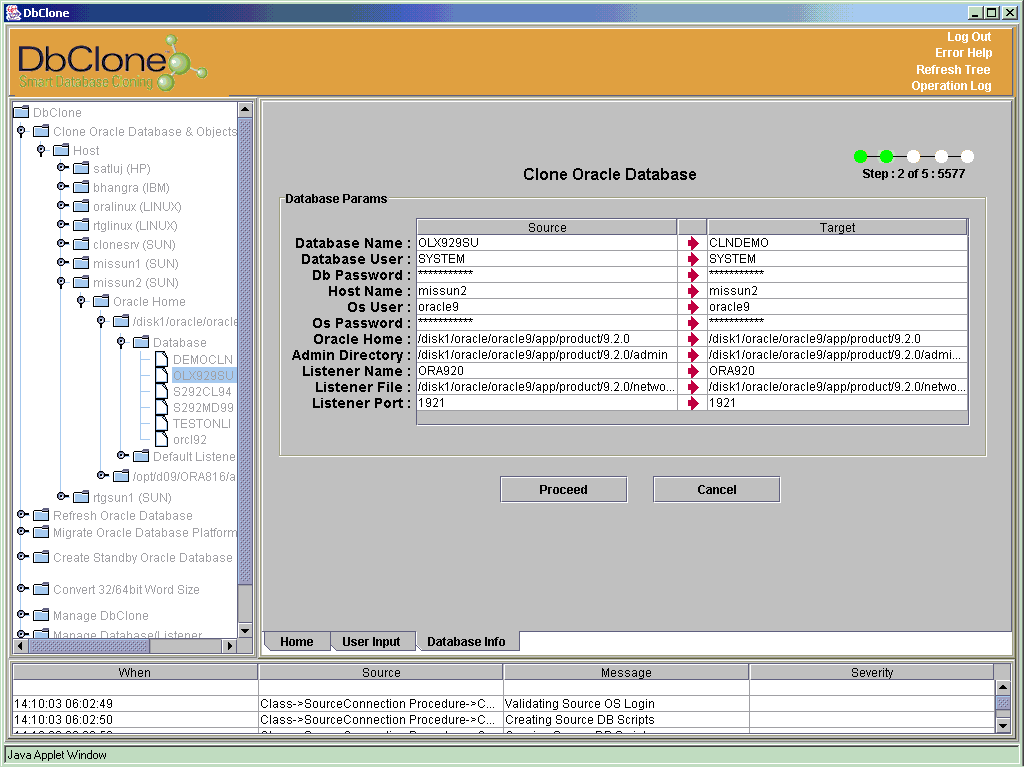Click the Source column header in params table
The image size is (1024, 768).
547,227
